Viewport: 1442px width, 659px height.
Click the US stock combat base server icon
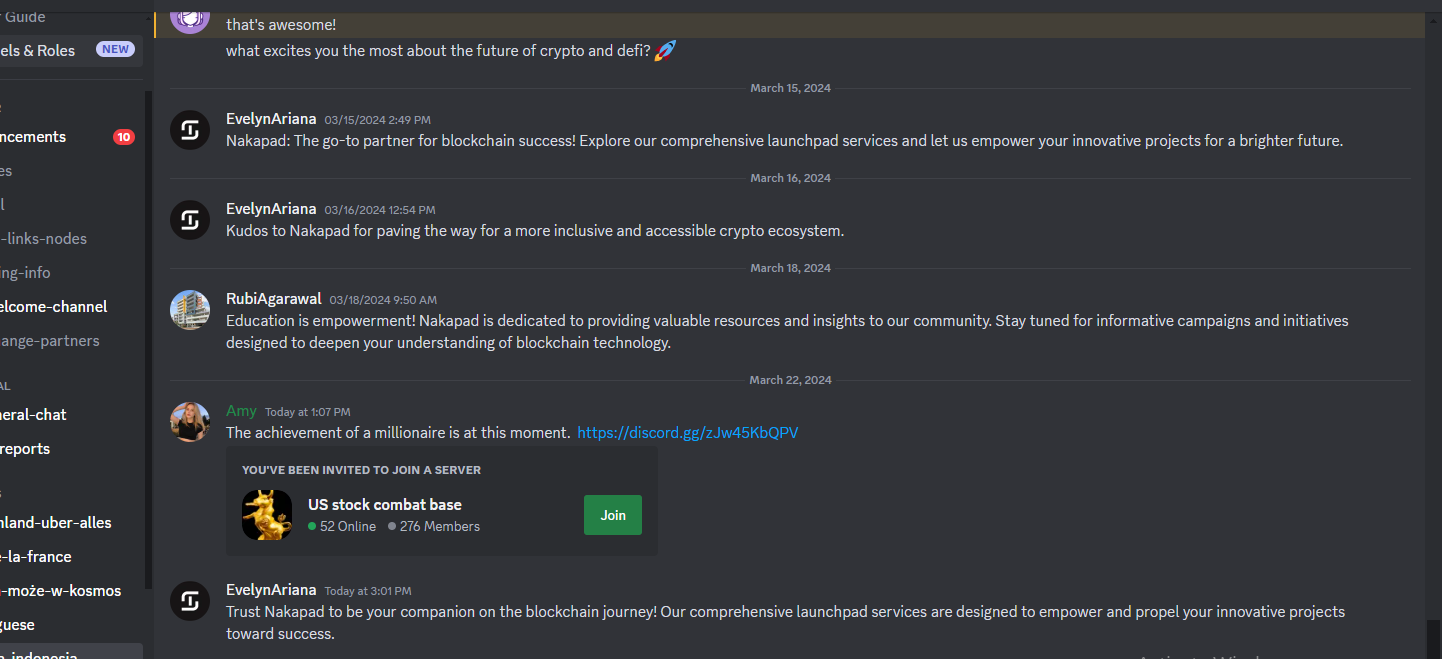pos(267,515)
